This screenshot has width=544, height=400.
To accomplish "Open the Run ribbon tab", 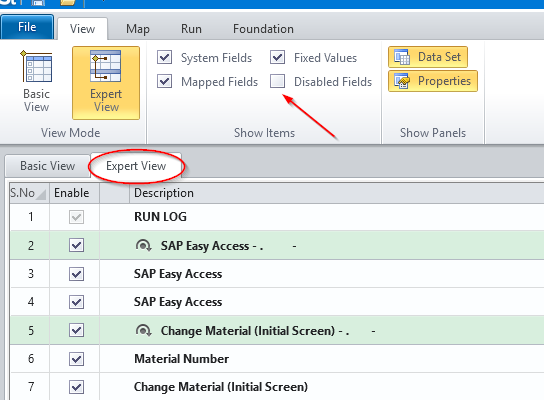I will [191, 29].
